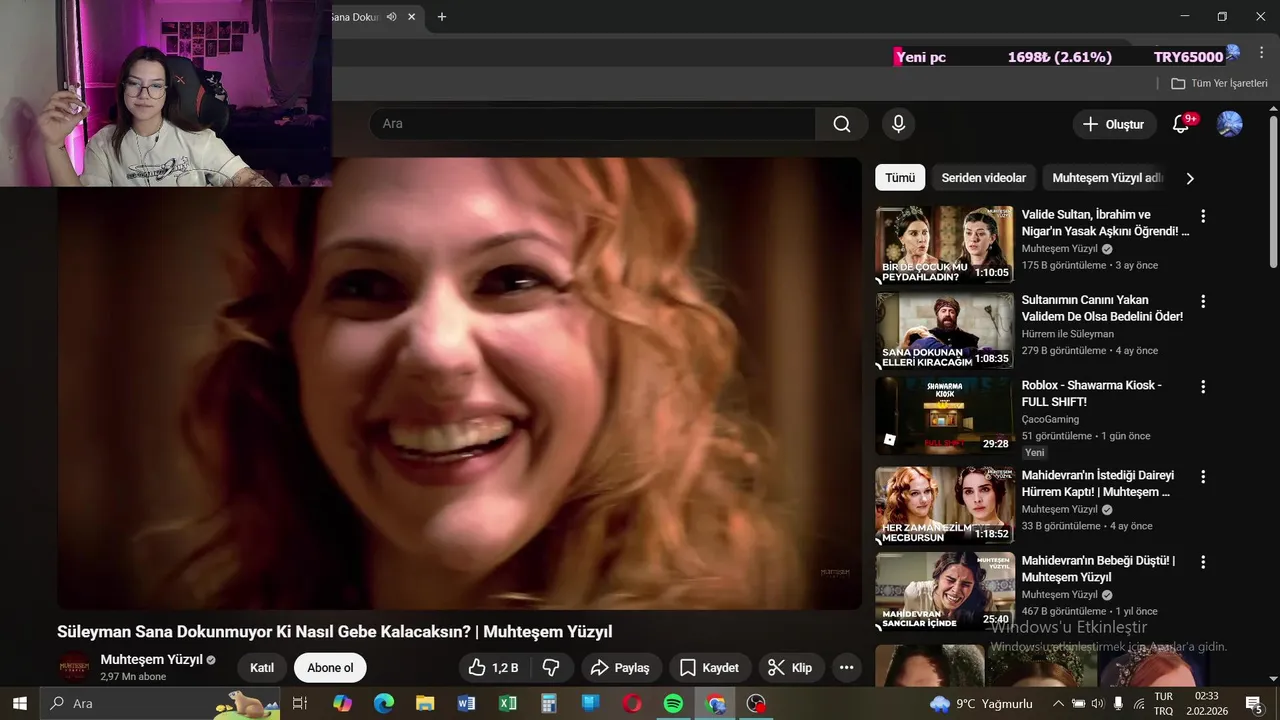This screenshot has width=1280, height=720.
Task: Activate voice search microphone icon
Action: pyautogui.click(x=898, y=124)
